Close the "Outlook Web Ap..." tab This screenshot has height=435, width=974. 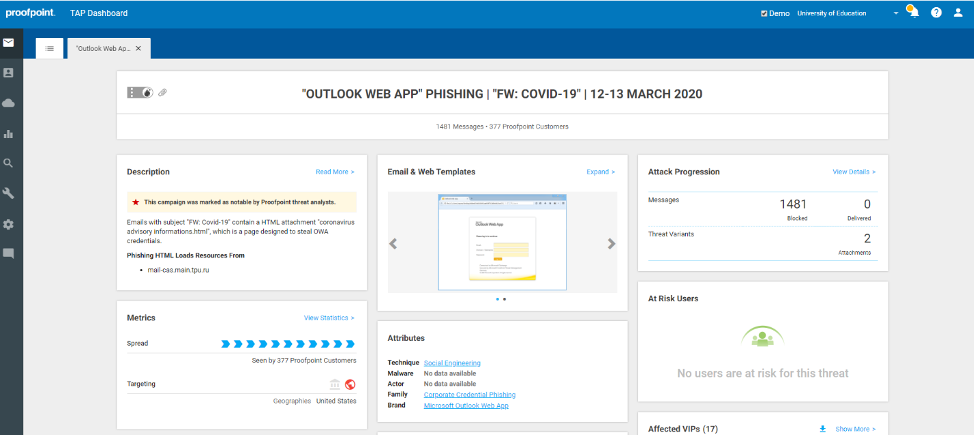(139, 48)
